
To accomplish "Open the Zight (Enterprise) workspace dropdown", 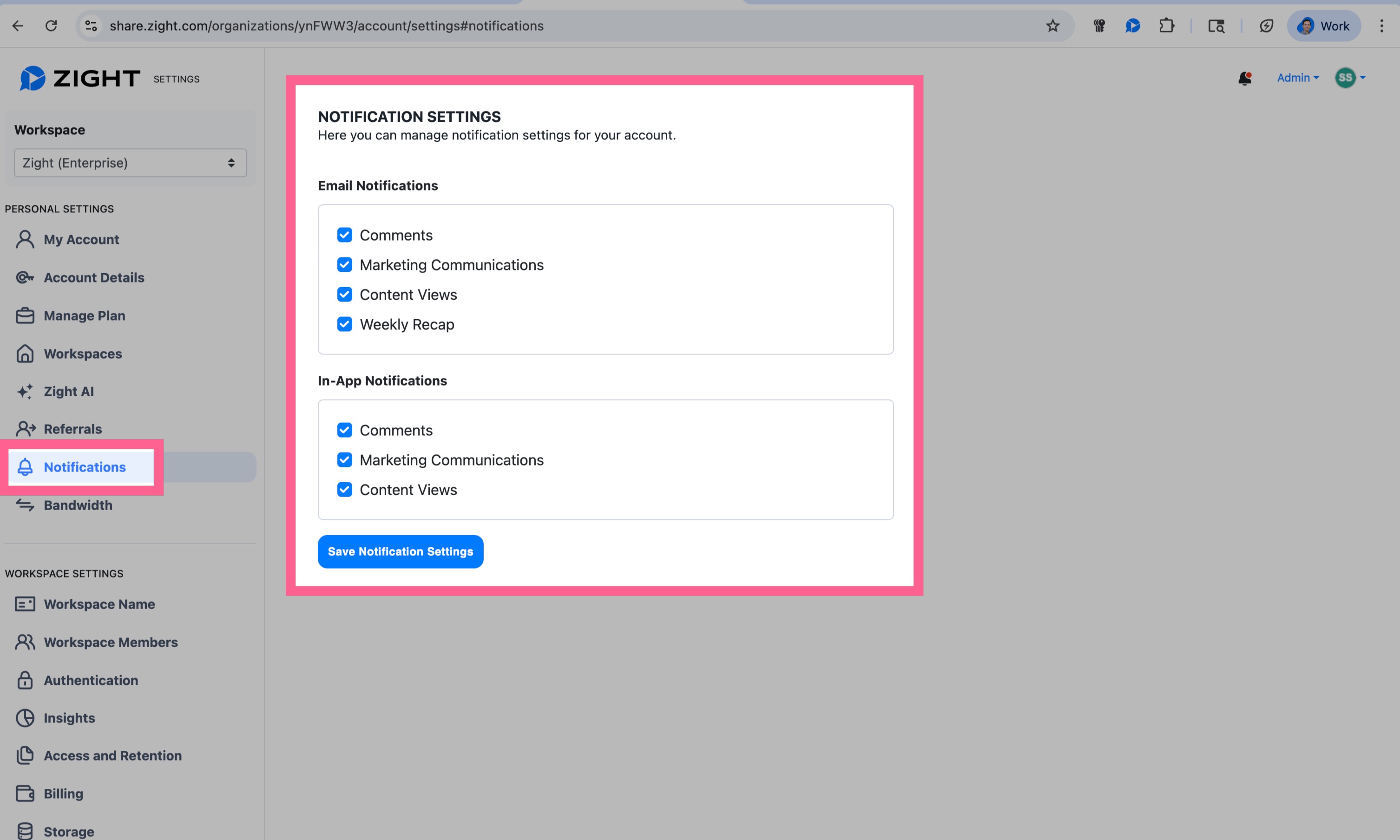I will coord(130,163).
